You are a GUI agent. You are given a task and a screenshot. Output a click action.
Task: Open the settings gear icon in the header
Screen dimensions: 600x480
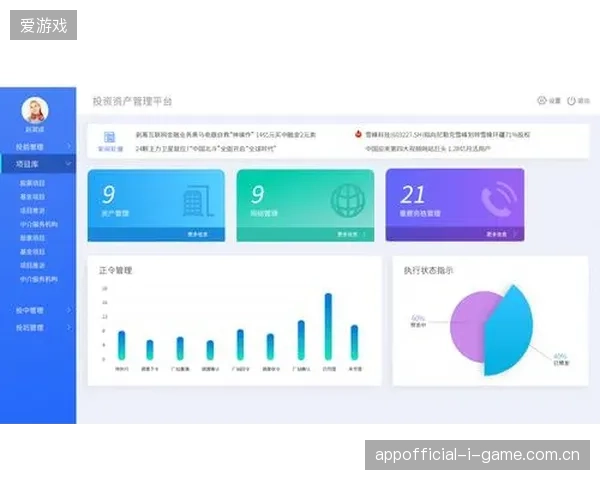point(541,101)
